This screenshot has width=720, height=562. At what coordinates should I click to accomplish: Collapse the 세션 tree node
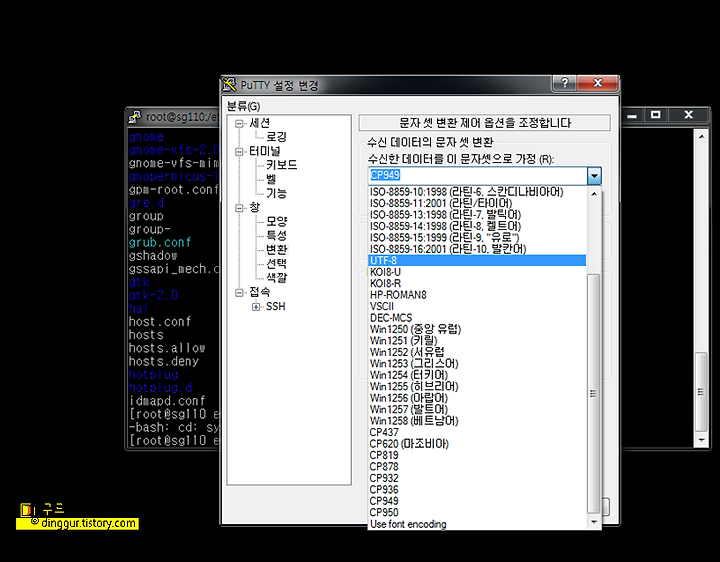click(239, 124)
